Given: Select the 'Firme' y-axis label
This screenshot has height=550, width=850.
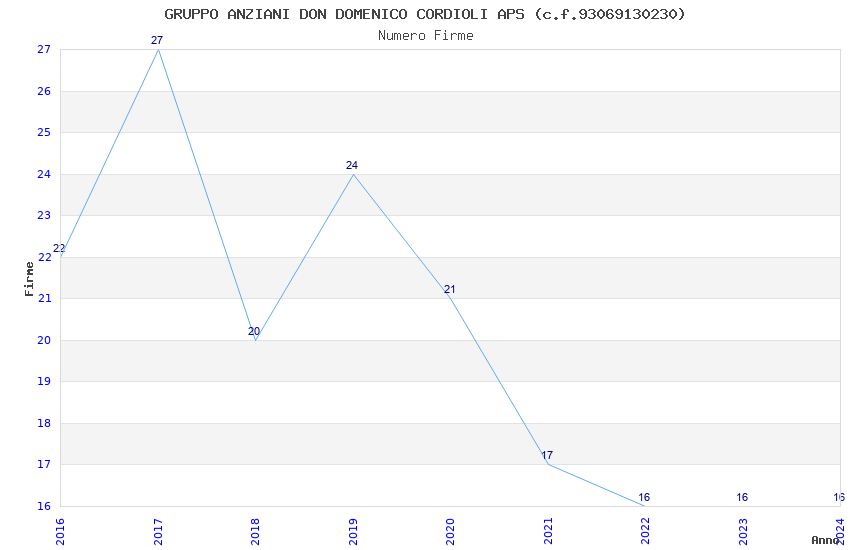Looking at the screenshot, I should [x=29, y=279].
